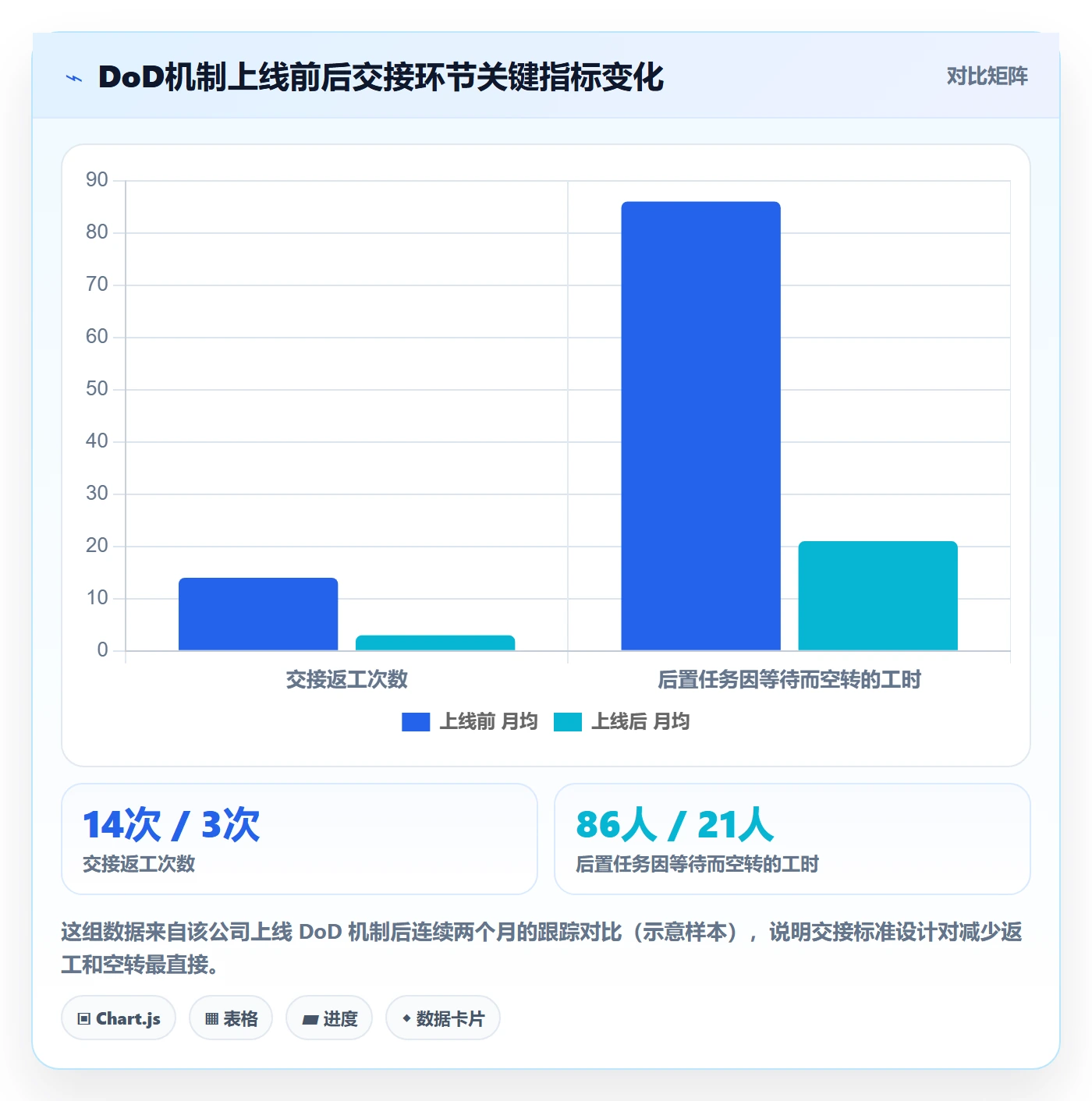The height and width of the screenshot is (1101, 1092).
Task: Click the 交接返工次数 caption under 14次 / 3次
Action: pyautogui.click(x=139, y=864)
